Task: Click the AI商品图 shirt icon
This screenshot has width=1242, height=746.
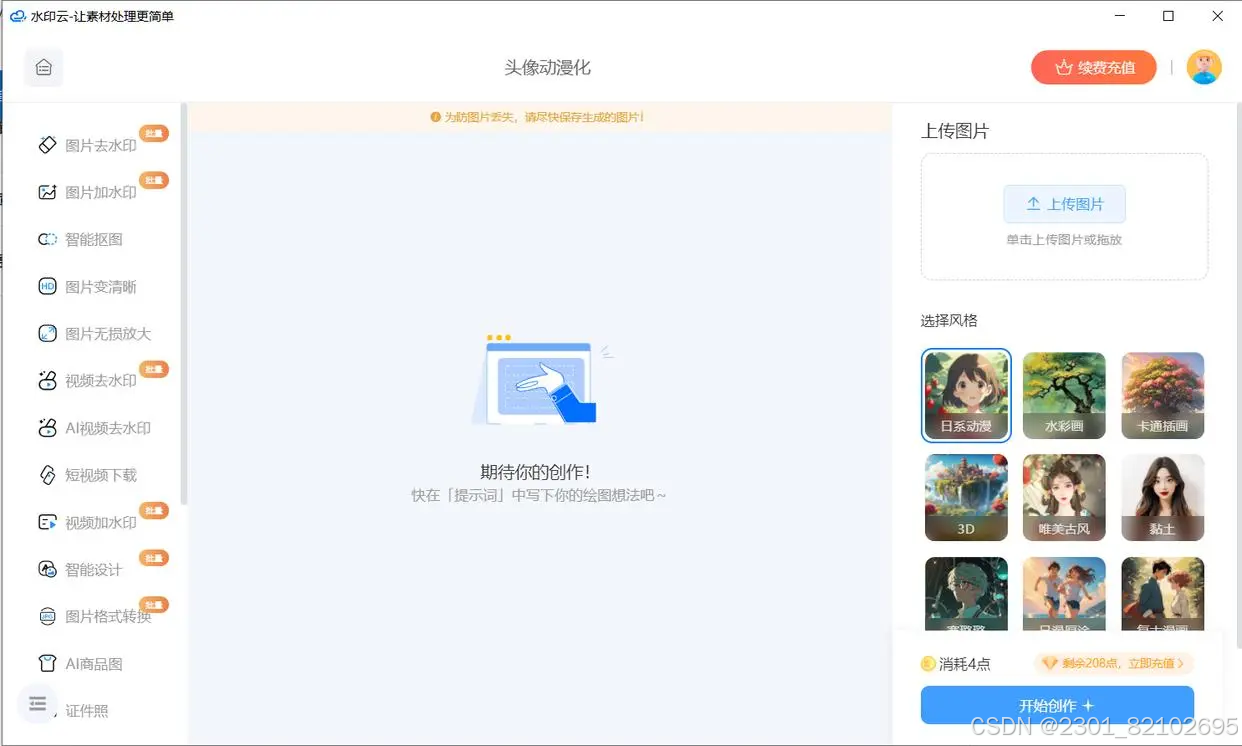Action: click(47, 664)
